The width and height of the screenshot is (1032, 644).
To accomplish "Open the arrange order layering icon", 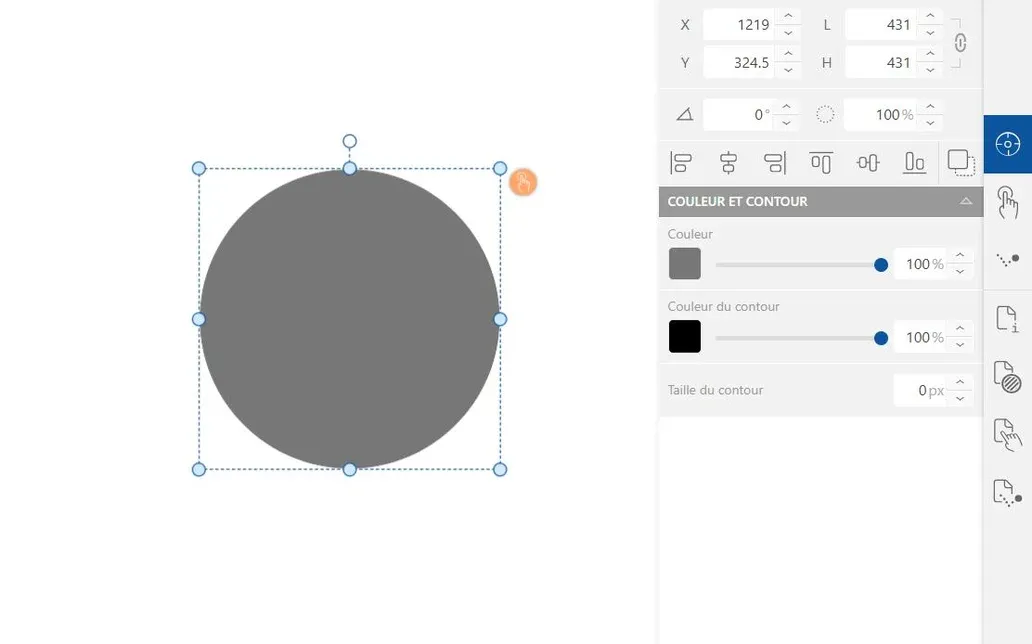I will pos(961,162).
